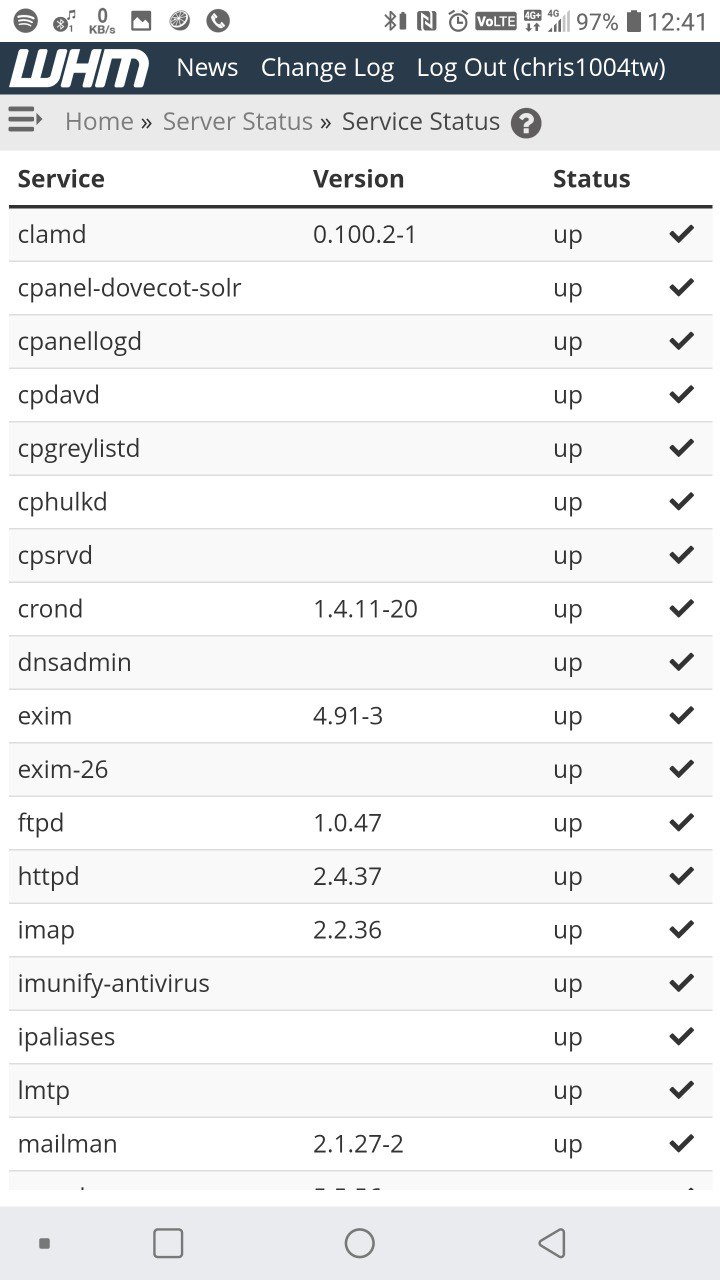The width and height of the screenshot is (720, 1280).
Task: Click the help question mark icon
Action: [526, 123]
